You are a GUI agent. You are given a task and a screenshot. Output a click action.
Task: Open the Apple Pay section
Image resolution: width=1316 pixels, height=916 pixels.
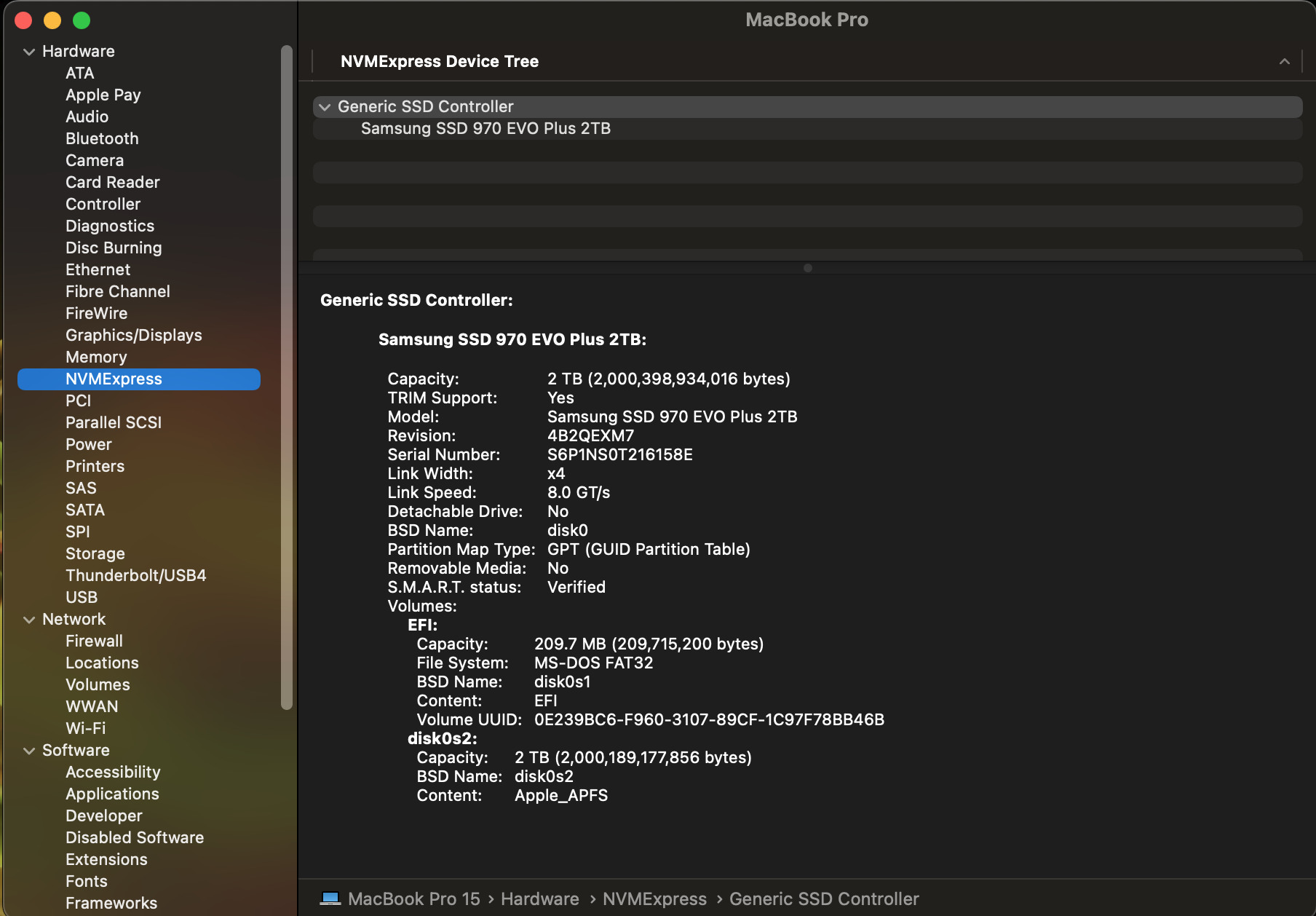click(x=103, y=95)
